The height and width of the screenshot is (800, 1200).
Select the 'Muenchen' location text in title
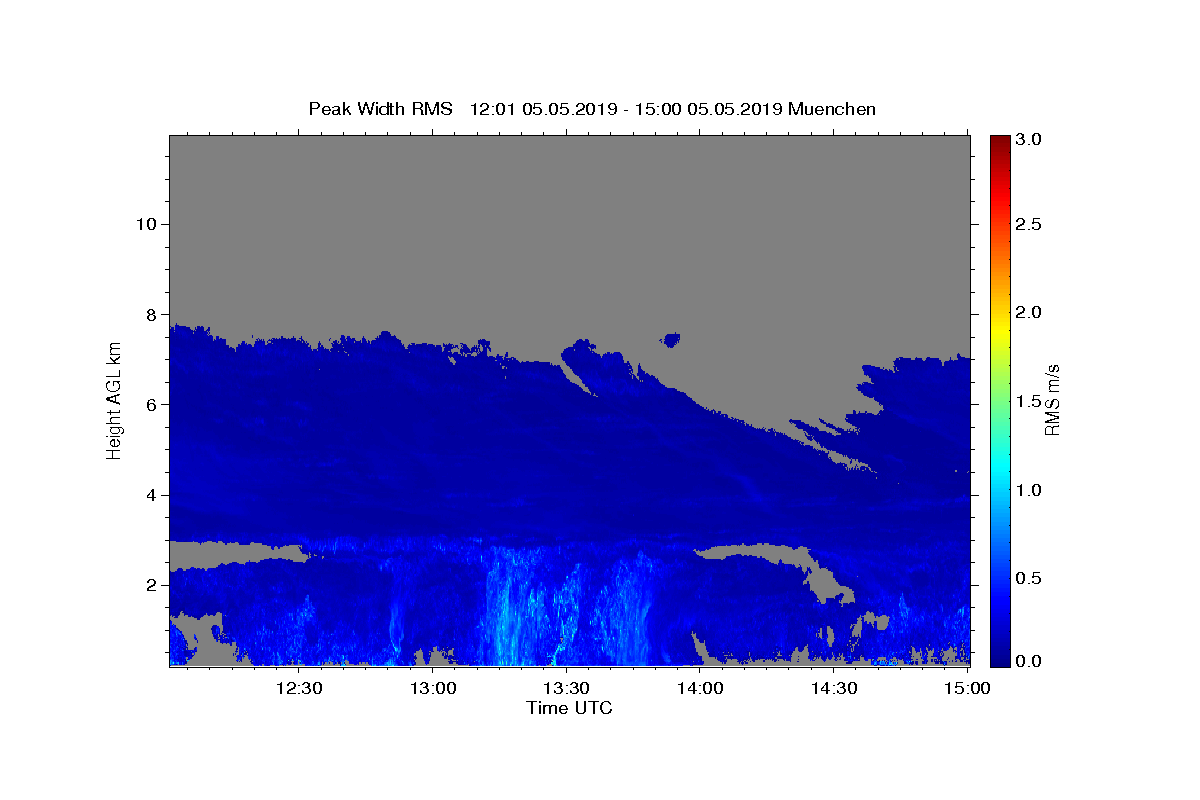click(832, 109)
